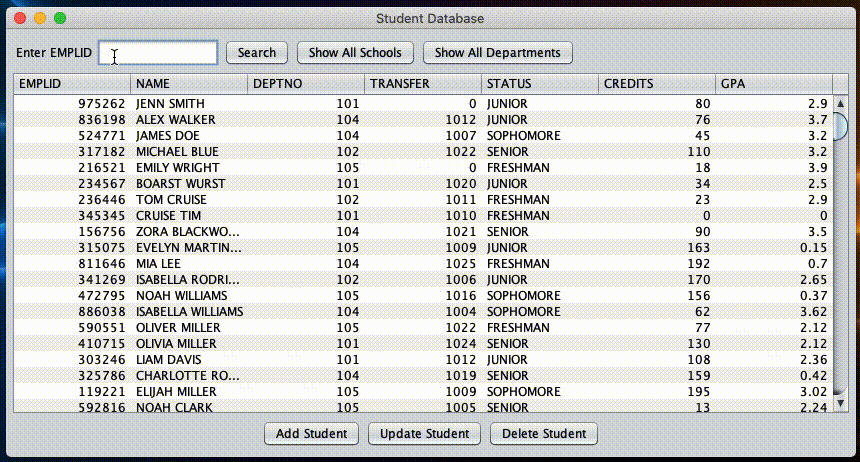Click GPA 3.9 in EMILY WRIGHT row
860x462 pixels.
(774, 167)
